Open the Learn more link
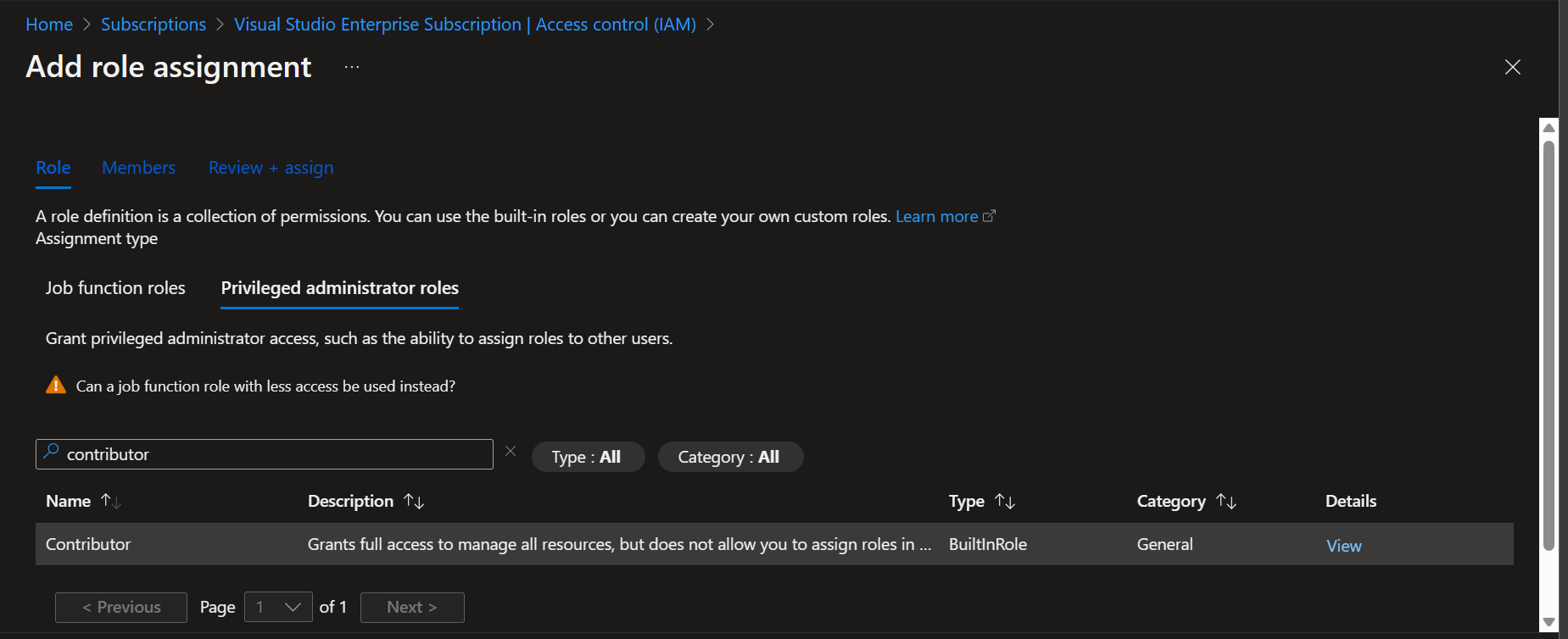The image size is (1568, 639). click(937, 216)
